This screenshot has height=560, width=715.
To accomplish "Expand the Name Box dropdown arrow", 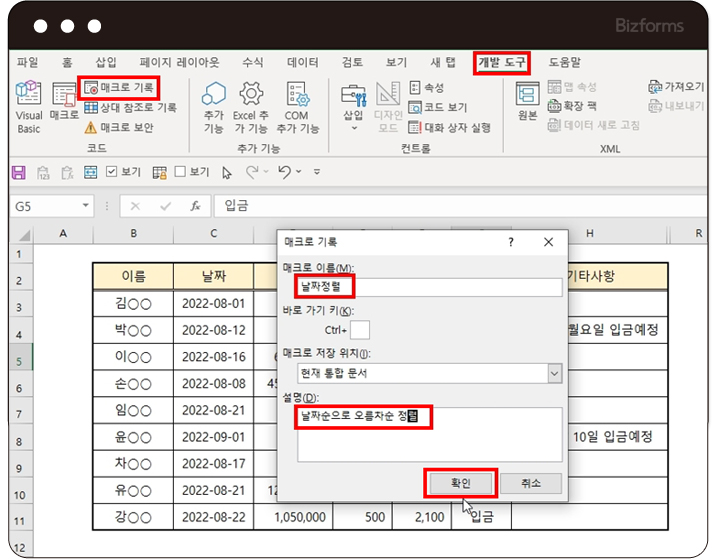I will (86, 206).
